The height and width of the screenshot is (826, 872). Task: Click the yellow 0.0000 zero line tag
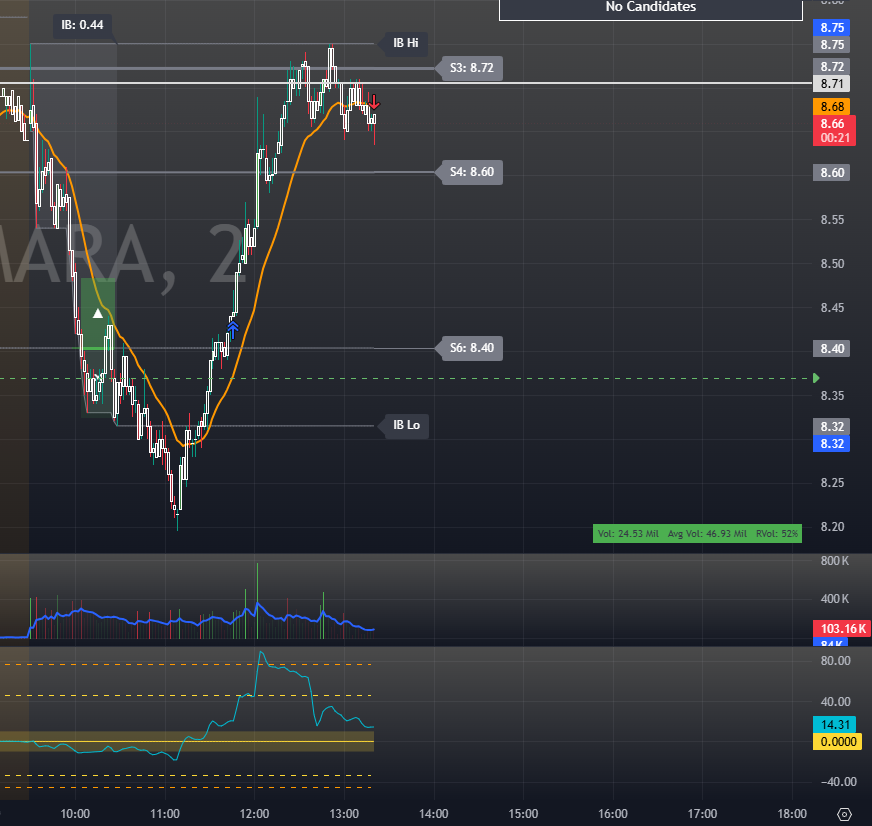838,741
